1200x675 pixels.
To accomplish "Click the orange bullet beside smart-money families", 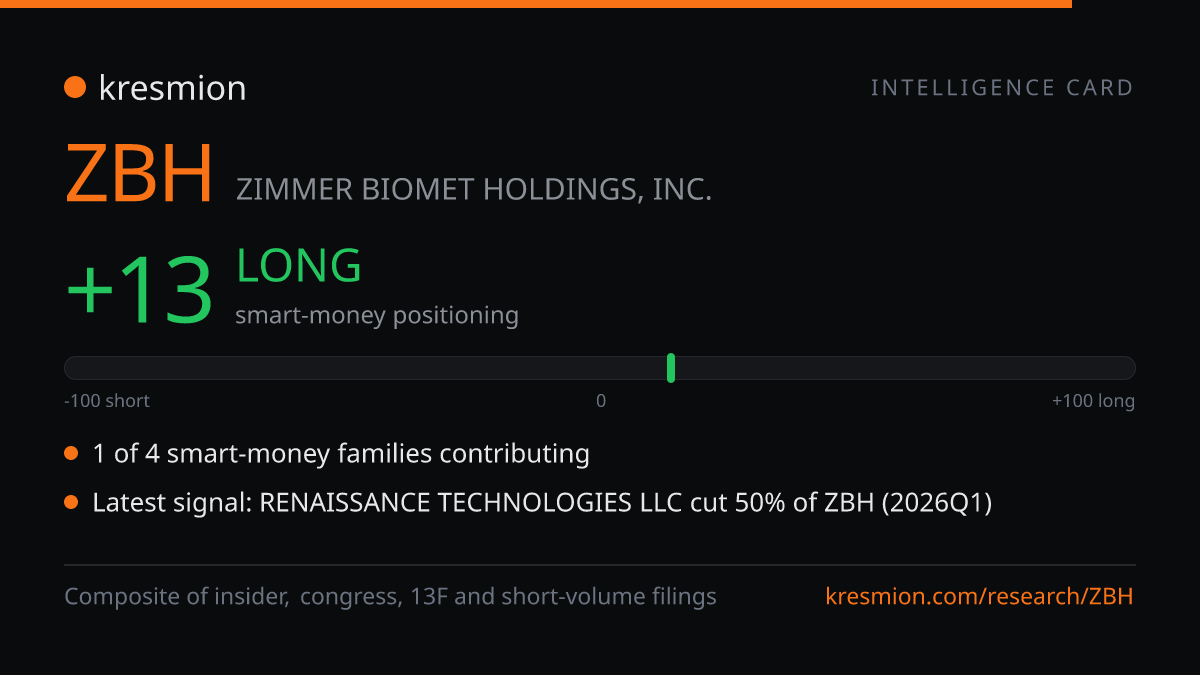I will (71, 454).
